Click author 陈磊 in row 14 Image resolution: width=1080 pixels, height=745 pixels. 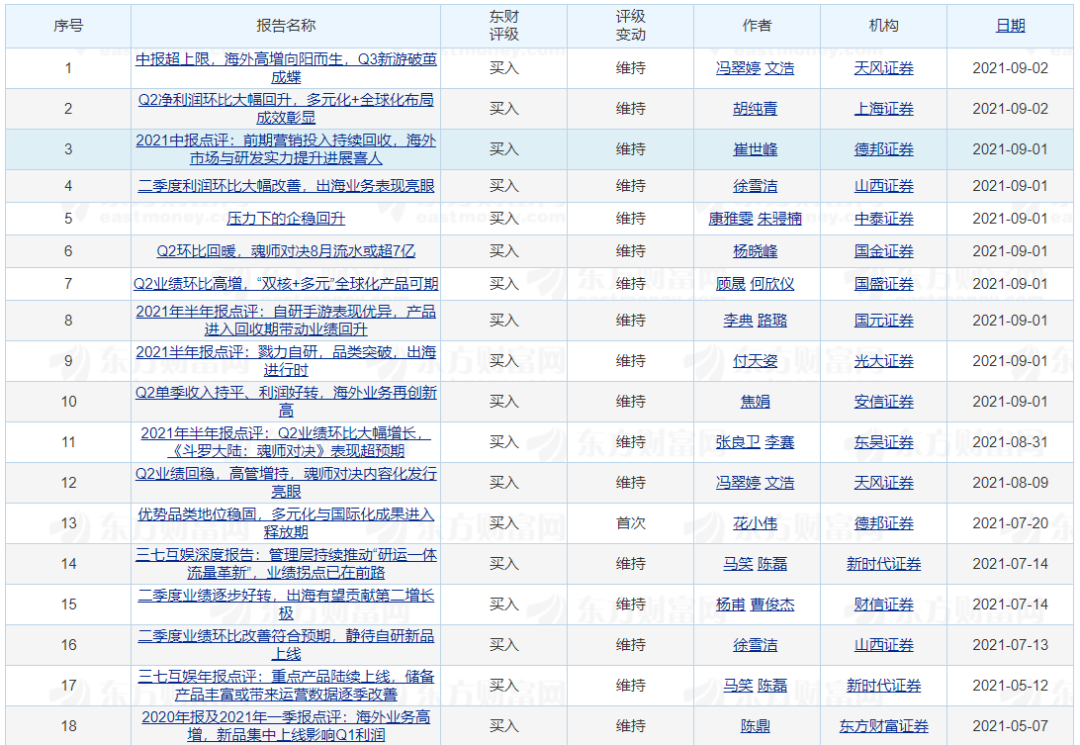pos(772,564)
